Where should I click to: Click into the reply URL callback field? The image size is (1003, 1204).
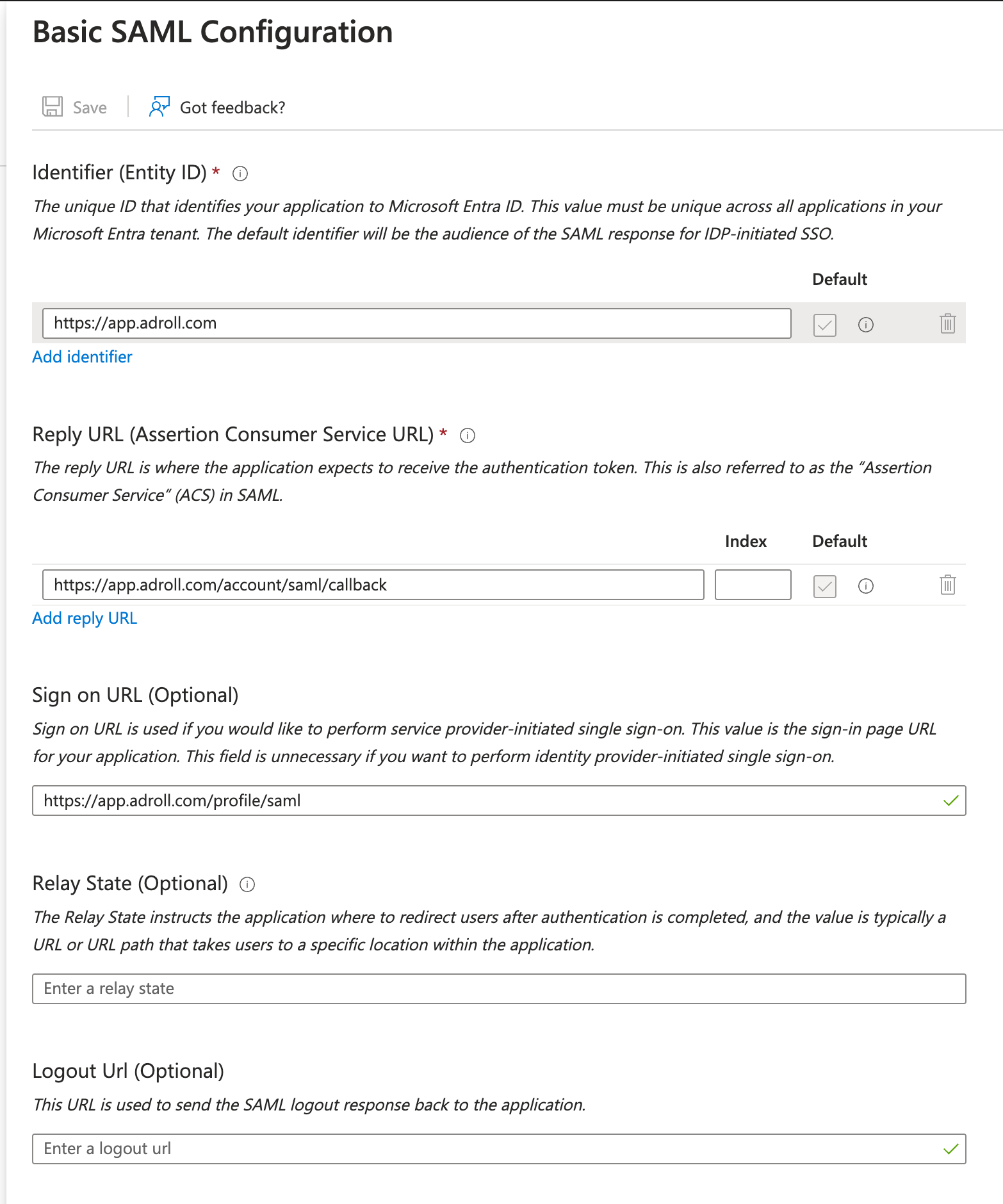(373, 585)
